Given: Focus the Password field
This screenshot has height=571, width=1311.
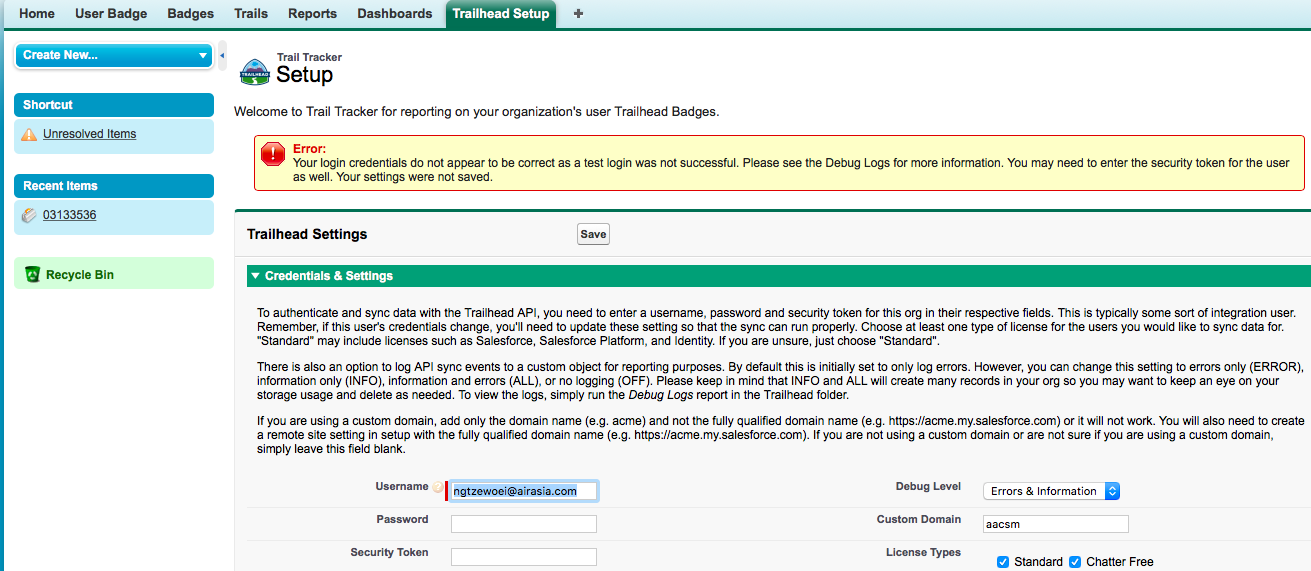Looking at the screenshot, I should pos(523,524).
